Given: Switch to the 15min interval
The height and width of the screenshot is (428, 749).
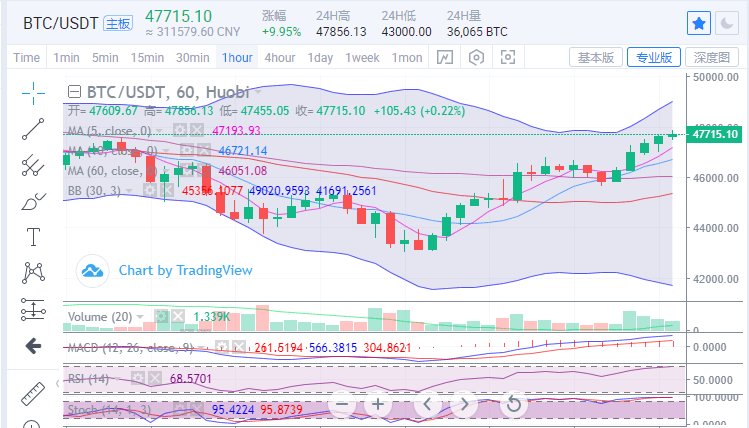Looking at the screenshot, I should [x=147, y=58].
